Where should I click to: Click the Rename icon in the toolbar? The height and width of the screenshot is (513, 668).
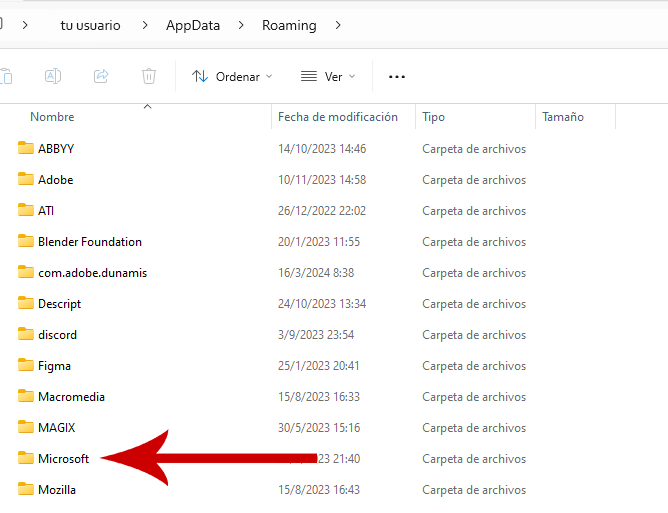(x=53, y=76)
